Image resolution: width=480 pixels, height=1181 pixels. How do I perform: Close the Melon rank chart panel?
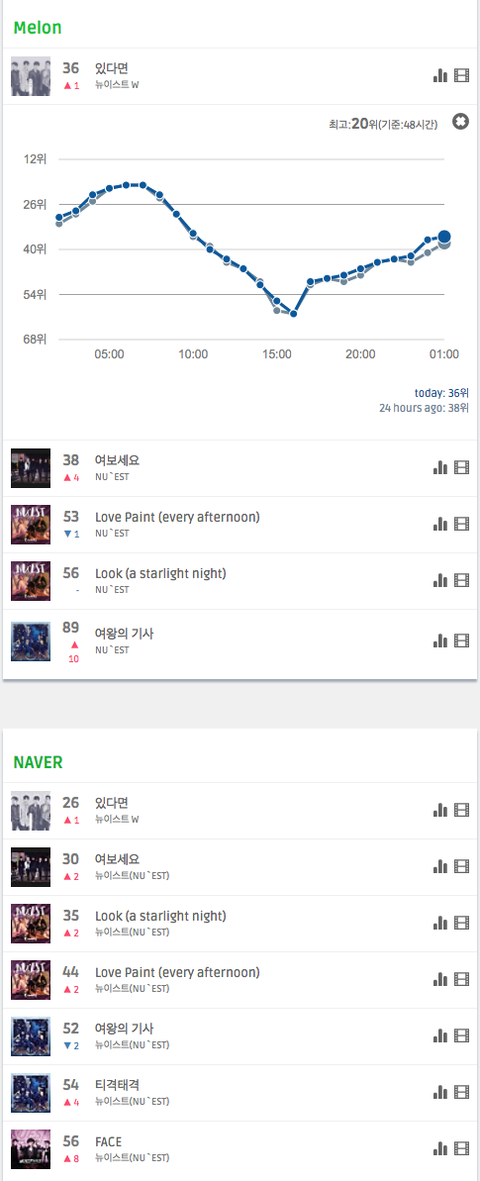pos(460,121)
